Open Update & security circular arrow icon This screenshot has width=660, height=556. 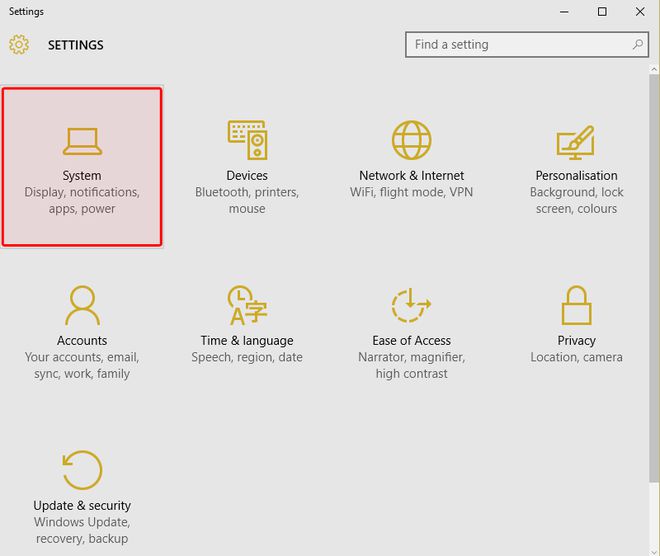(x=82, y=470)
